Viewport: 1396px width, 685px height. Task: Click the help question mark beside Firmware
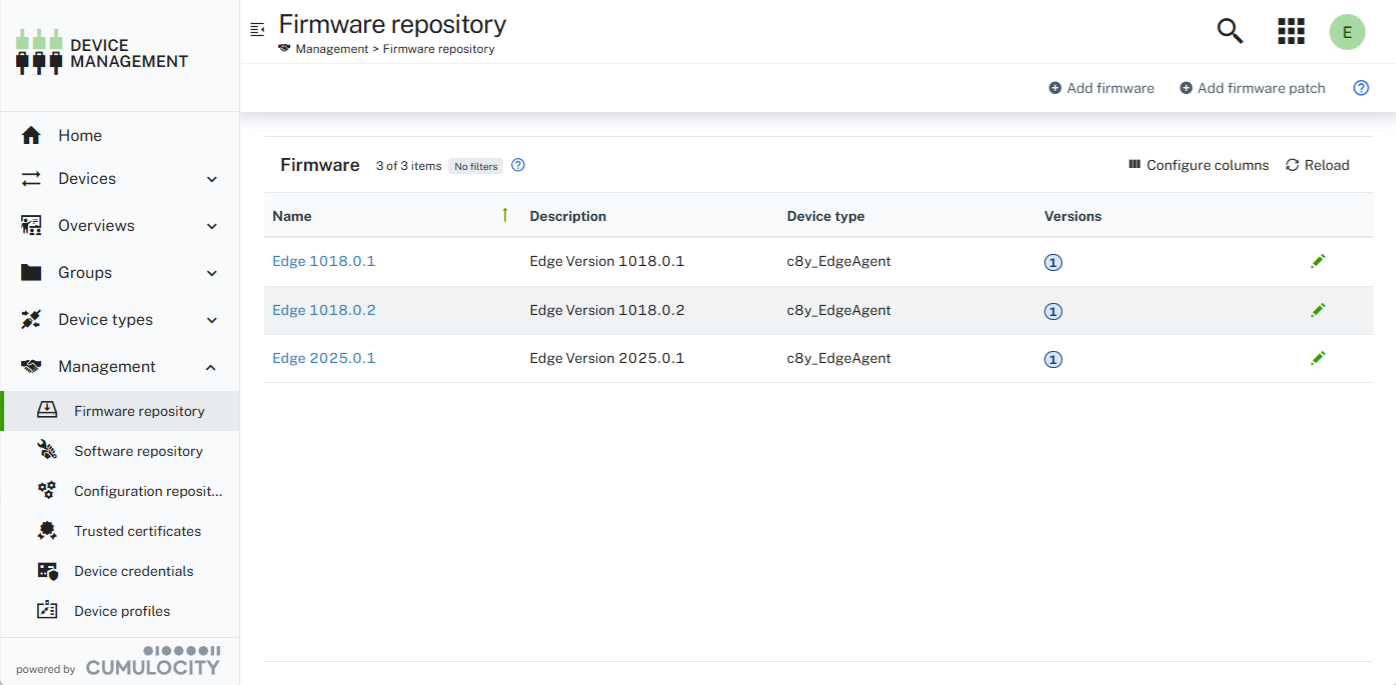pos(517,165)
